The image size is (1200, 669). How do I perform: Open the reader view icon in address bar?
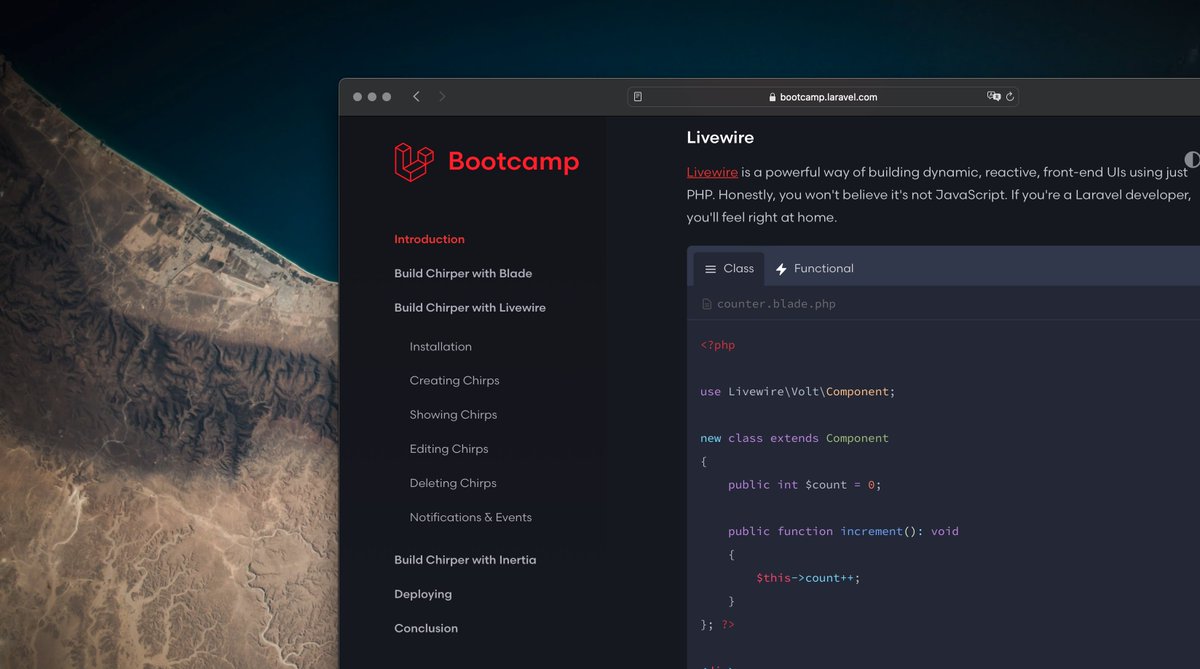click(638, 97)
